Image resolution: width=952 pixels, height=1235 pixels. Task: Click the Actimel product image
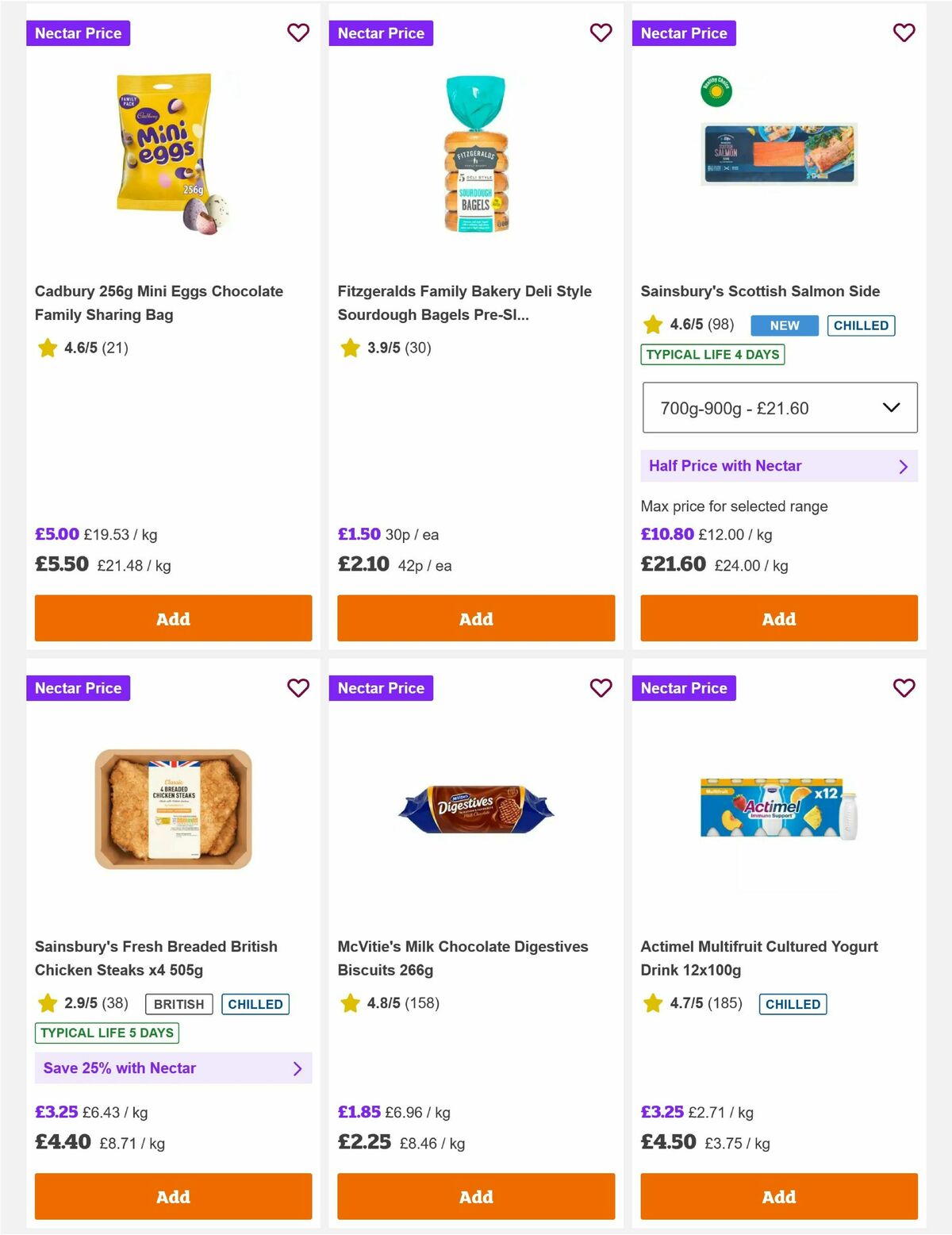pos(778,808)
